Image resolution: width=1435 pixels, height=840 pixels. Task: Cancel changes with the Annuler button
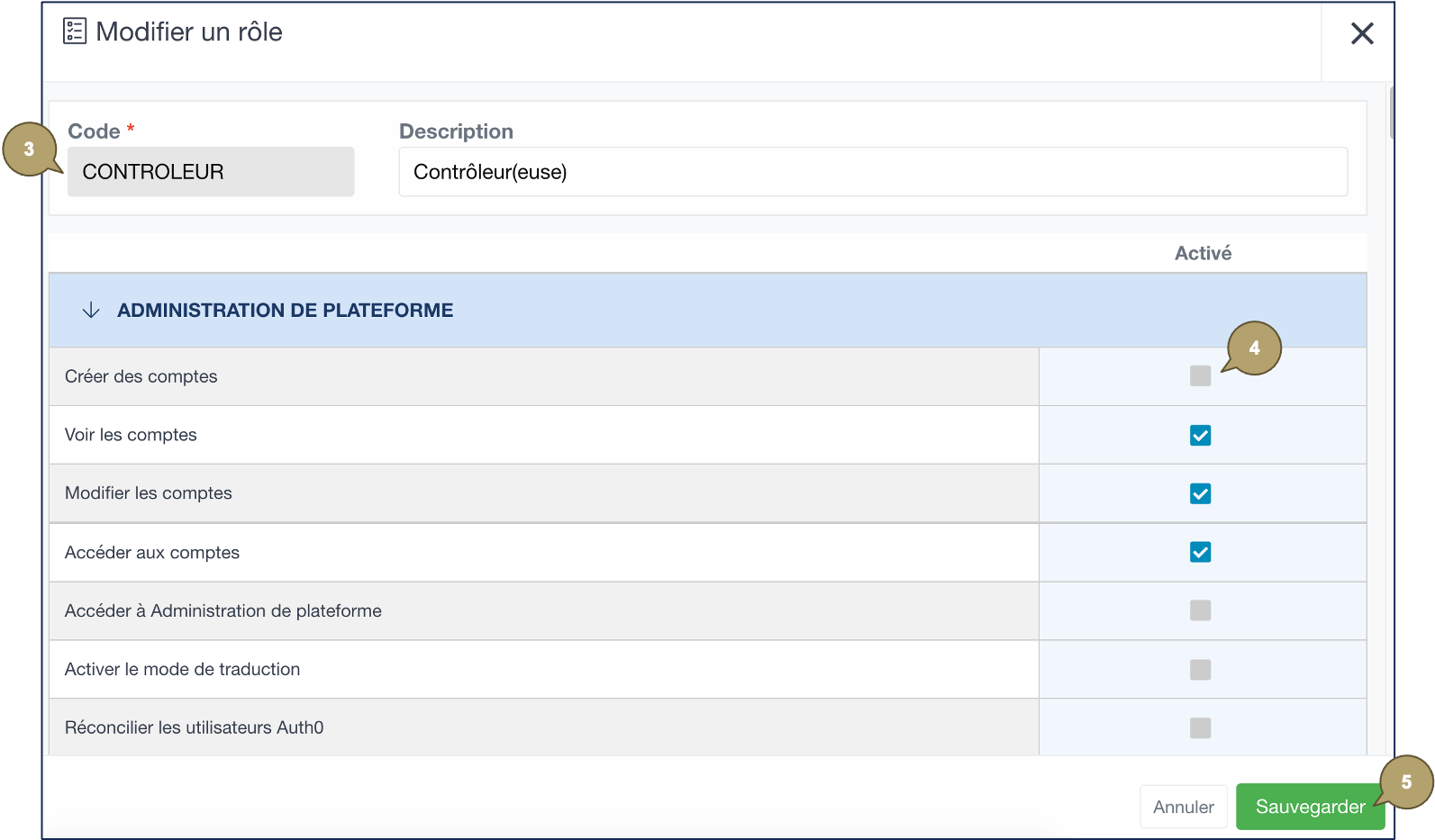click(x=1183, y=808)
